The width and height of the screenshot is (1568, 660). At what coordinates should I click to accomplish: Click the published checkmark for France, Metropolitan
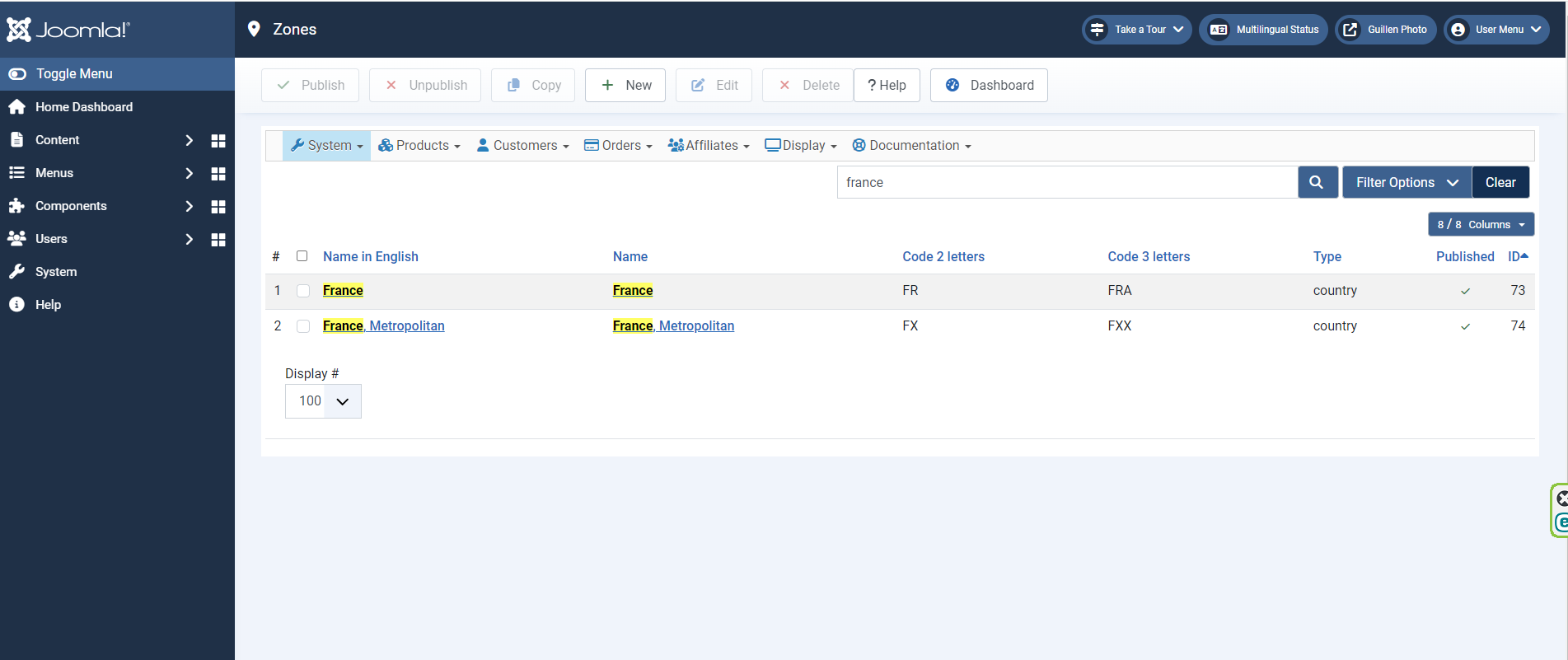point(1465,326)
